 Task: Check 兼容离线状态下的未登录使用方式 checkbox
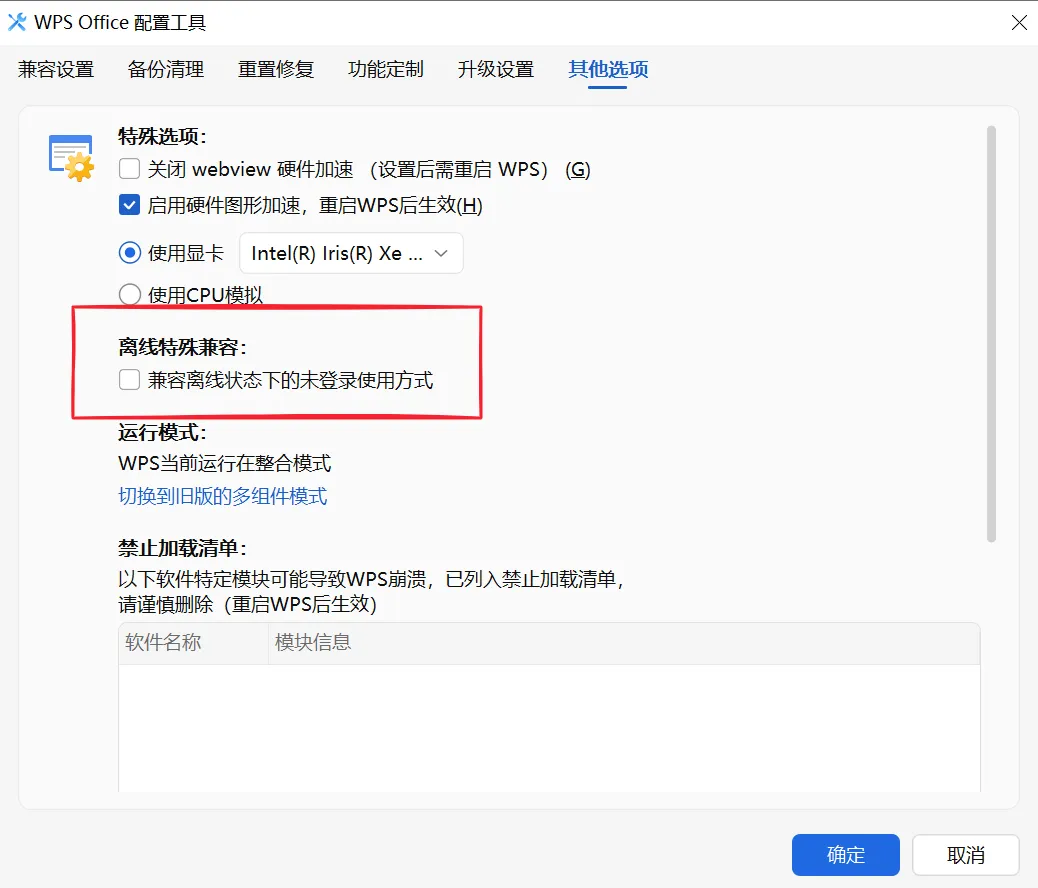click(130, 380)
